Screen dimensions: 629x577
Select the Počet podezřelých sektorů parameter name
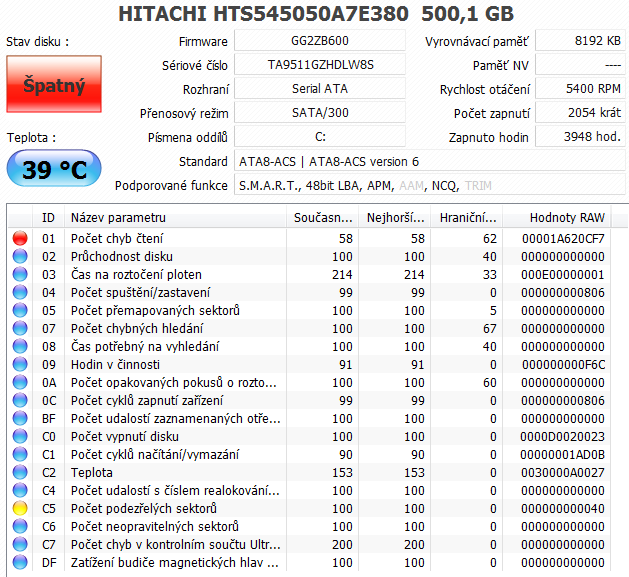(x=144, y=508)
